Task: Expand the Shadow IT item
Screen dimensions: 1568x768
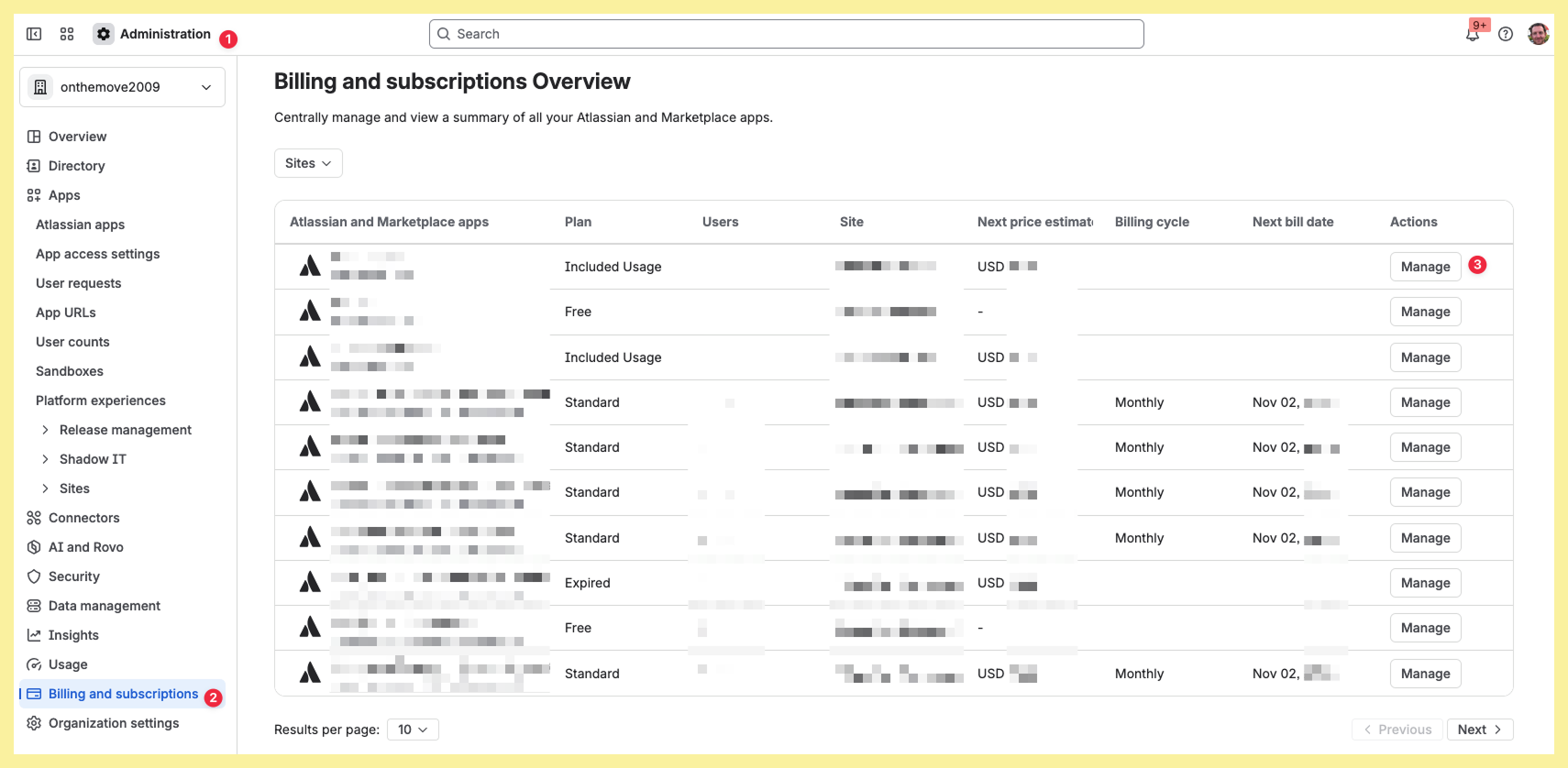Action: click(x=45, y=459)
